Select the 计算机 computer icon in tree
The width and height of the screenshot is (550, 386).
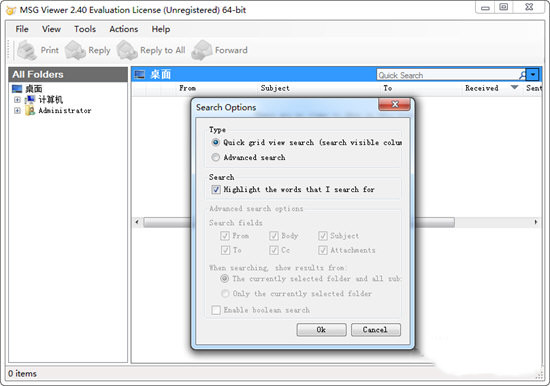pos(30,100)
